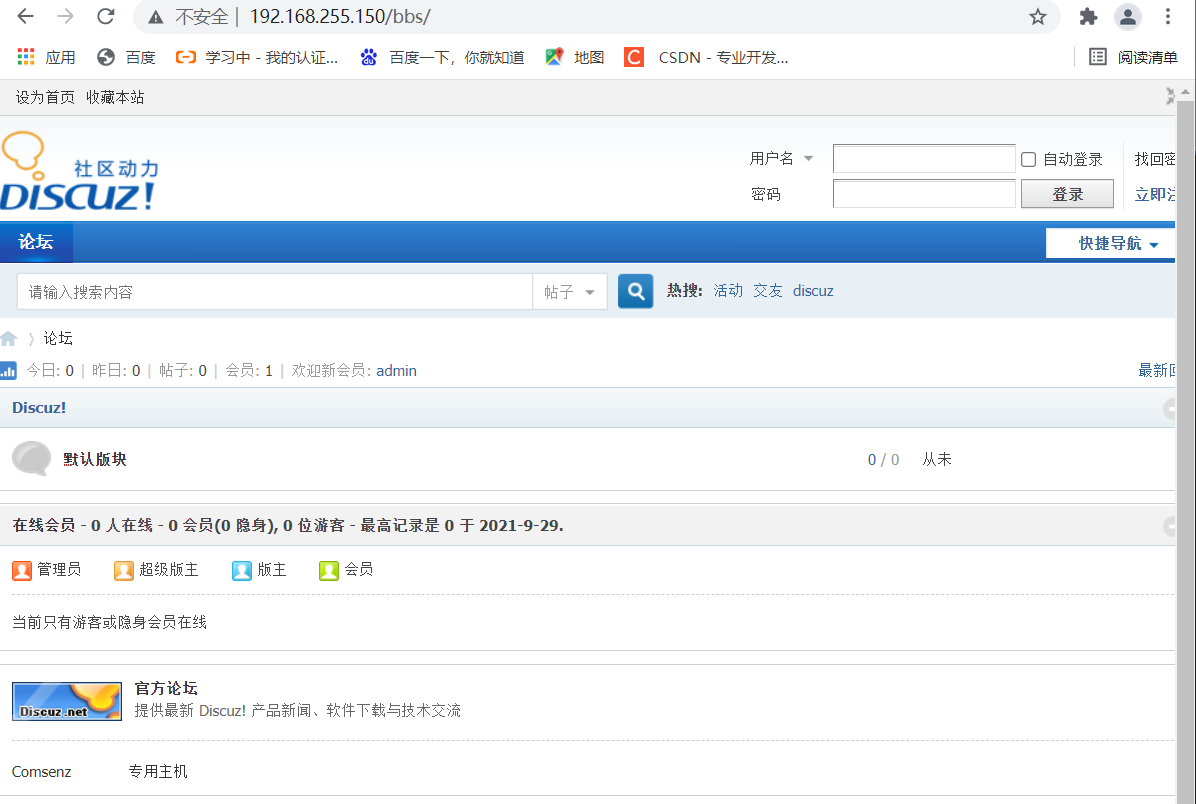The image size is (1196, 804).
Task: Open the 帖子 search type dropdown
Action: (x=569, y=292)
